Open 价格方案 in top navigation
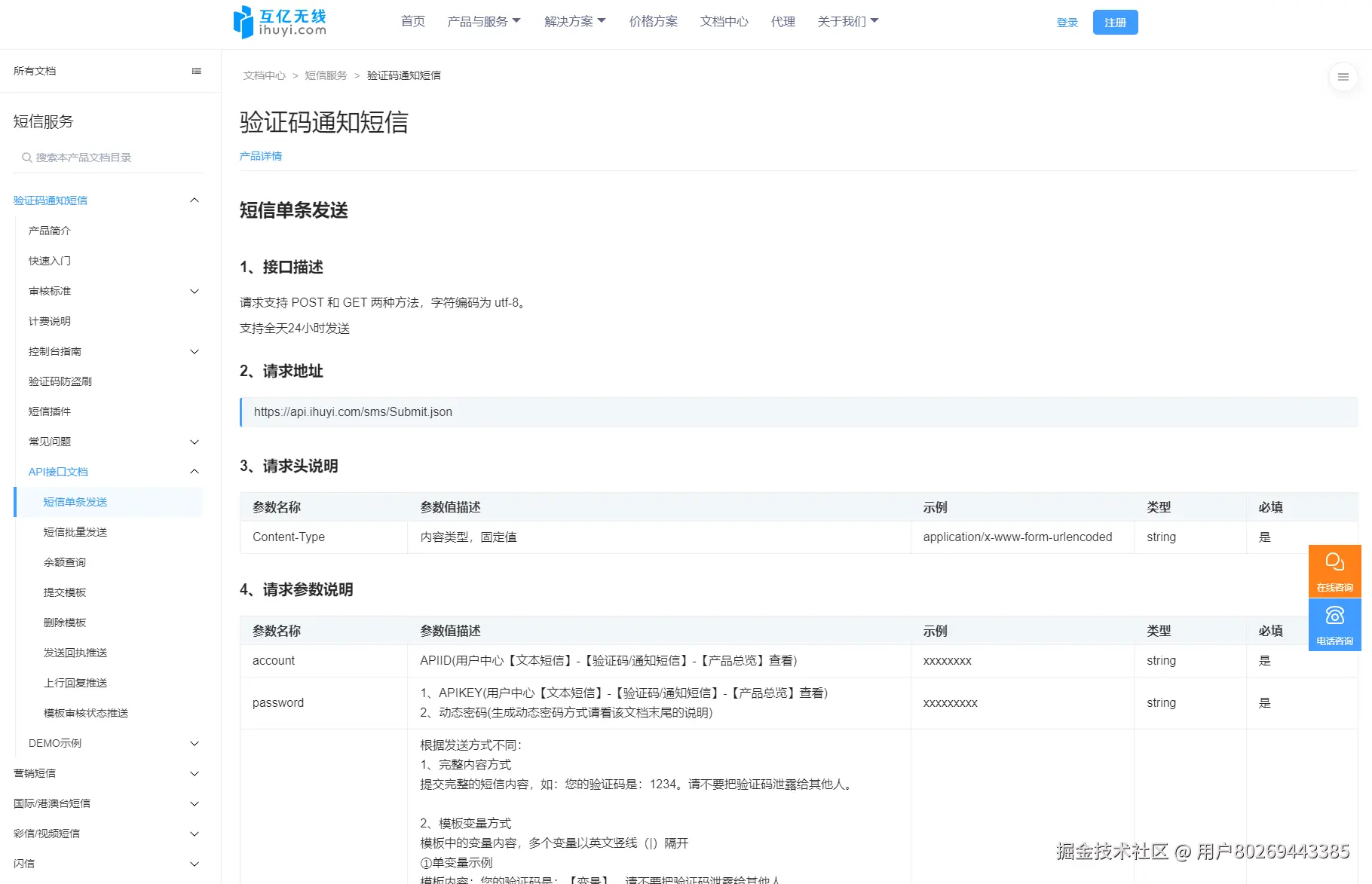Image resolution: width=1372 pixels, height=884 pixels. pyautogui.click(x=653, y=21)
